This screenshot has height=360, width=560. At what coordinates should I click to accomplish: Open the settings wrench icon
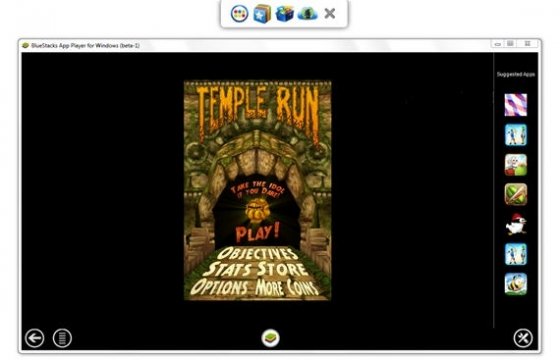[523, 338]
